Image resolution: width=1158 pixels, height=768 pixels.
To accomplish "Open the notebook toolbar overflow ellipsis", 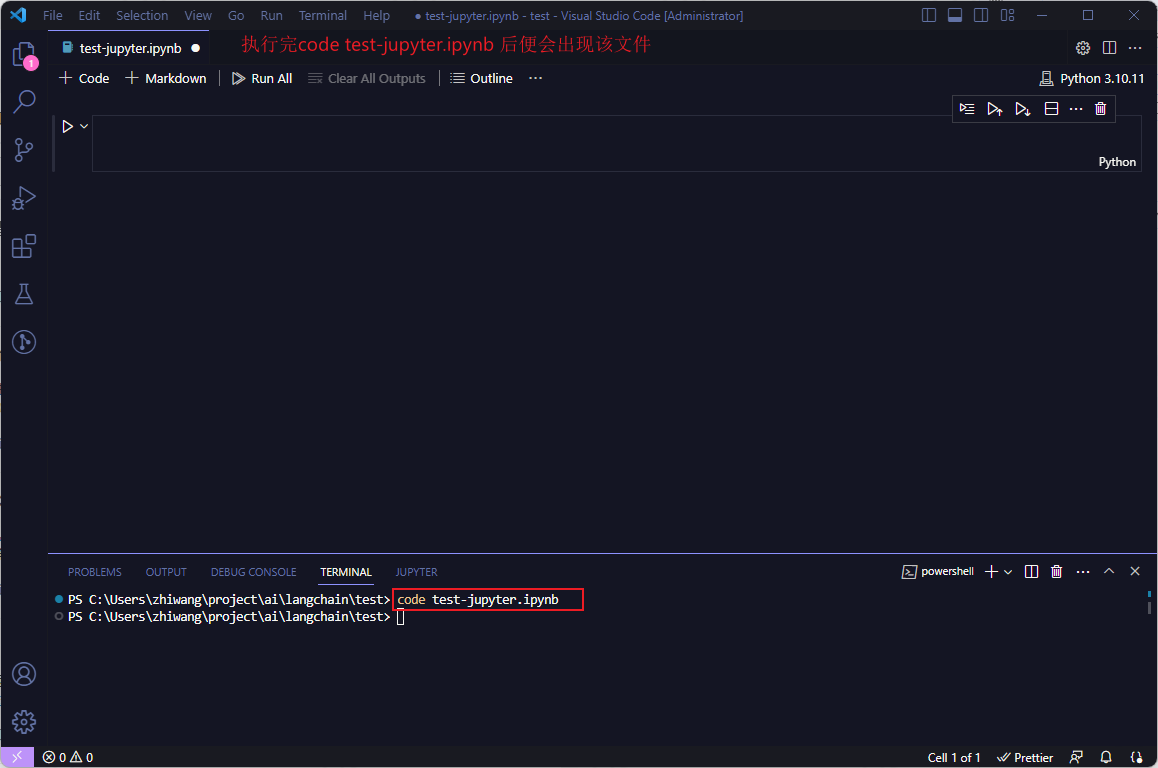I will tap(535, 78).
